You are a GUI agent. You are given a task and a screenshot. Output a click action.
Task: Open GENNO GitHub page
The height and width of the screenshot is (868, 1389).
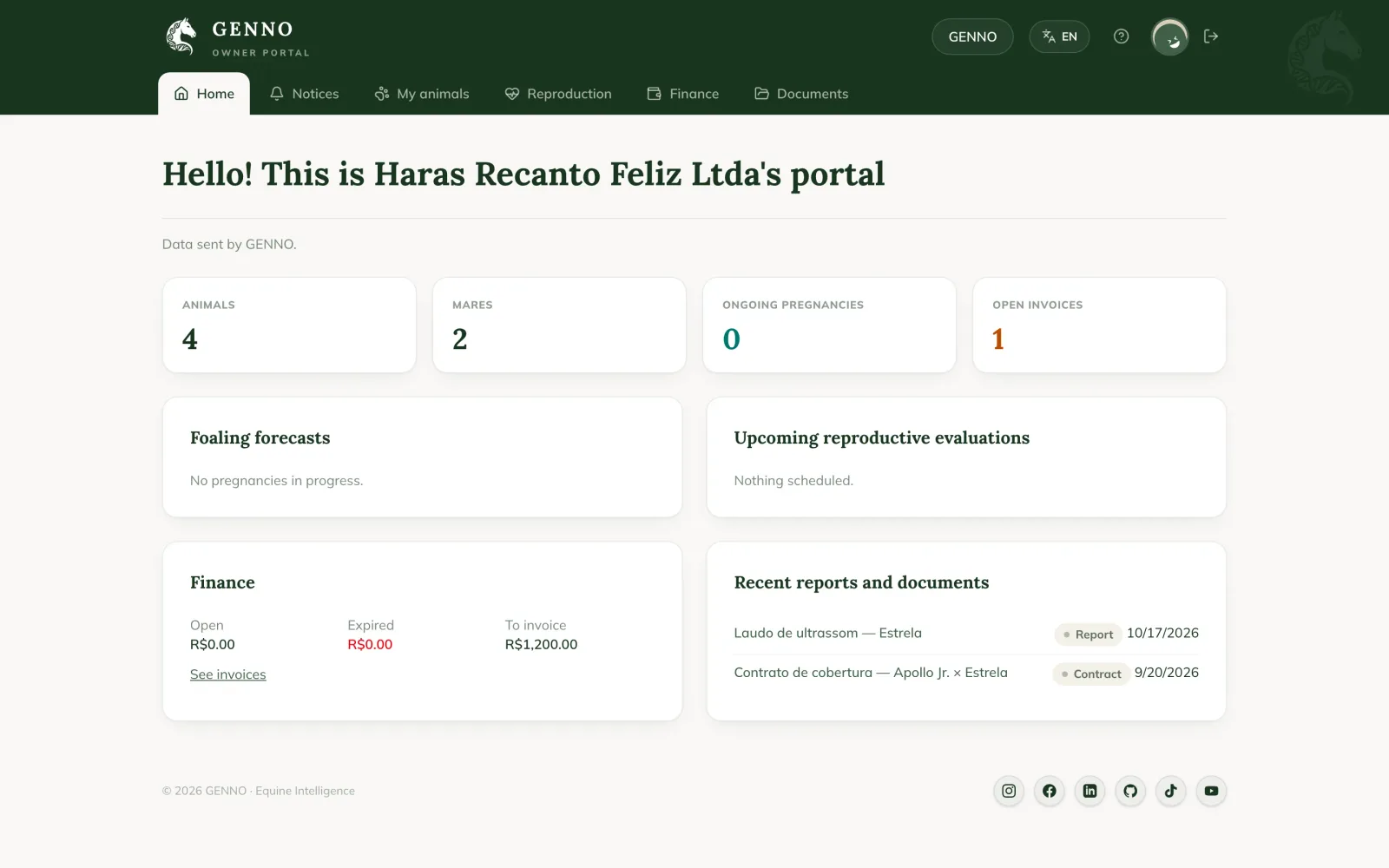click(x=1130, y=791)
